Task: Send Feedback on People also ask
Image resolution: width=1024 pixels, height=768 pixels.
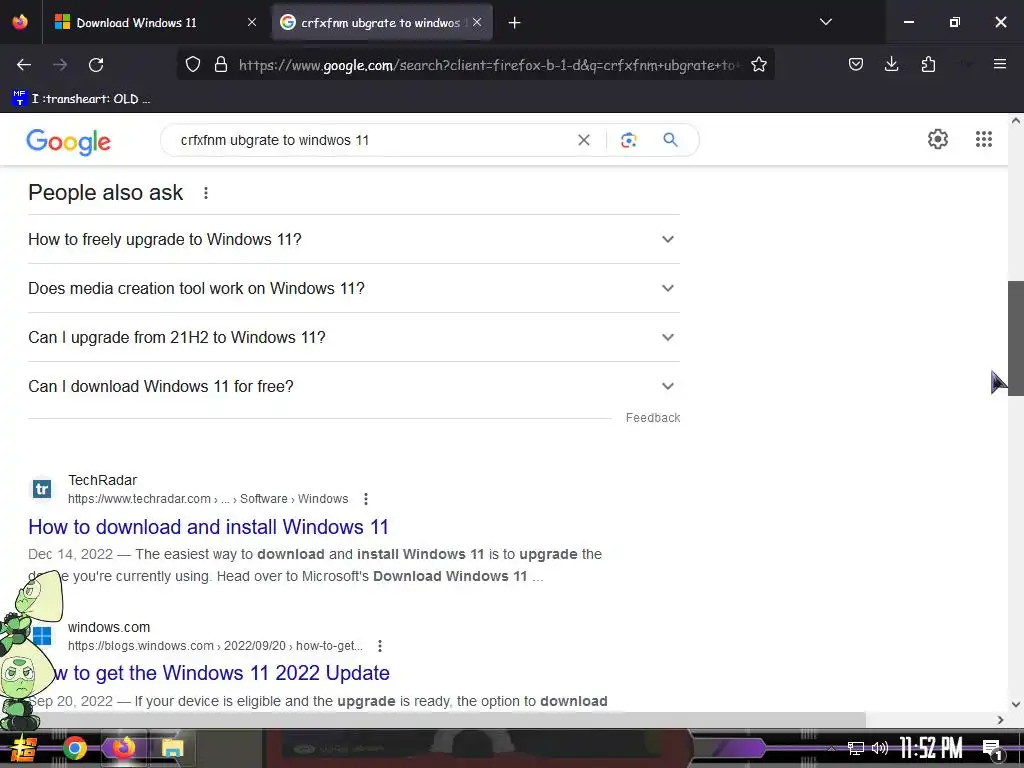Action: pos(652,418)
